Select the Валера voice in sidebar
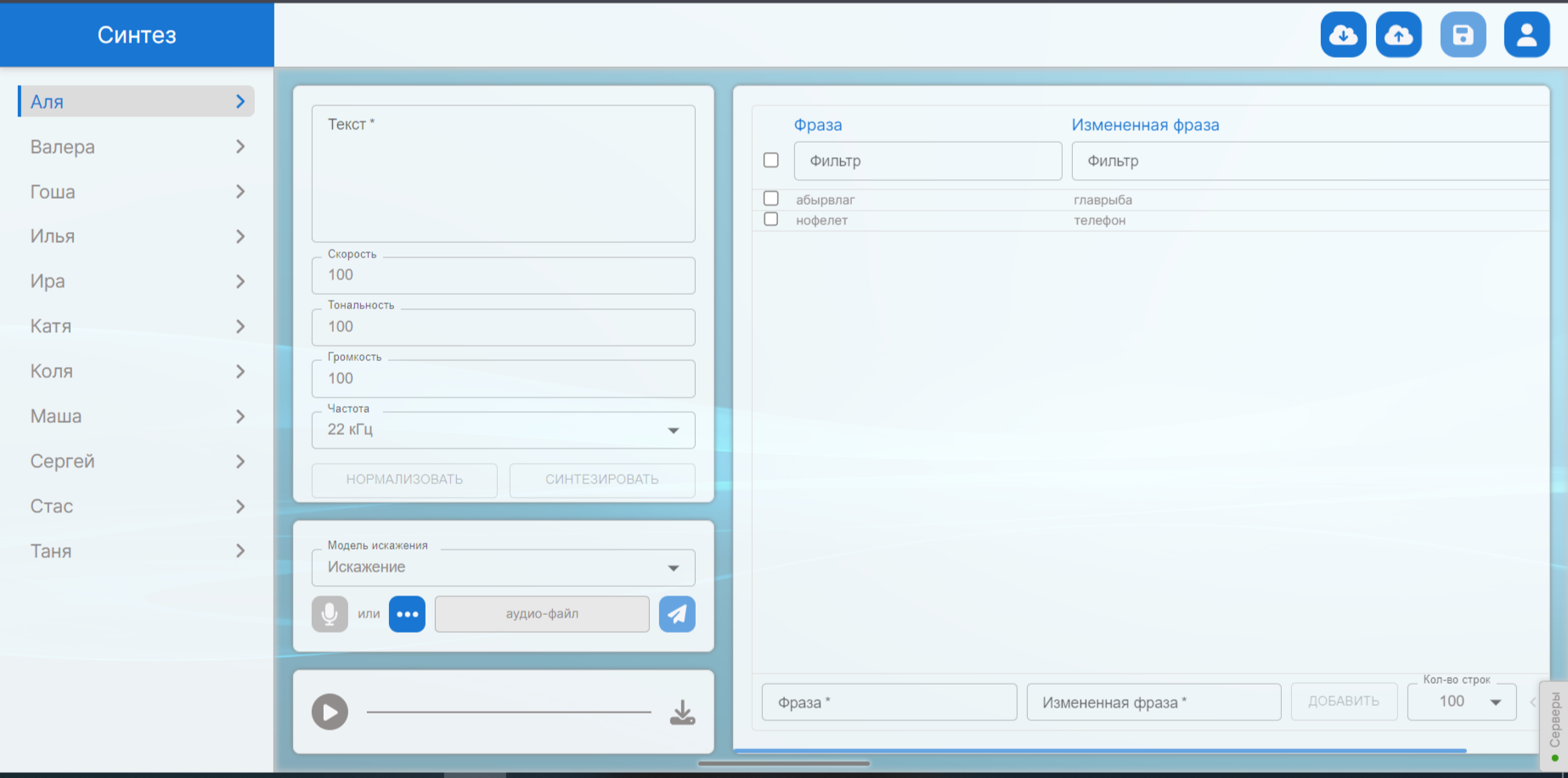This screenshot has height=778, width=1568. pos(136,147)
